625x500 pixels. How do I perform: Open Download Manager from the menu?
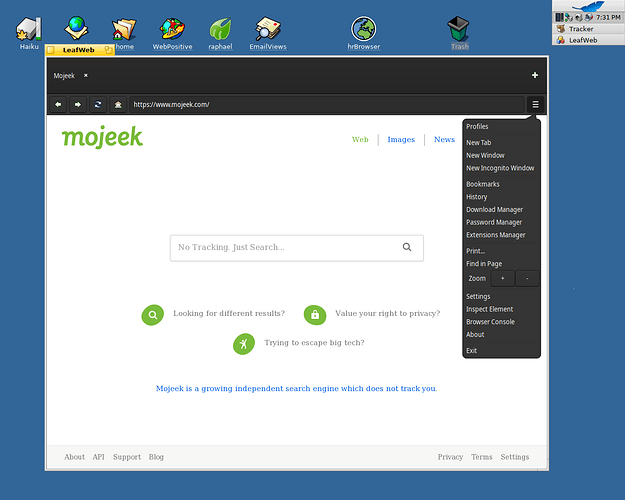pos(501,209)
